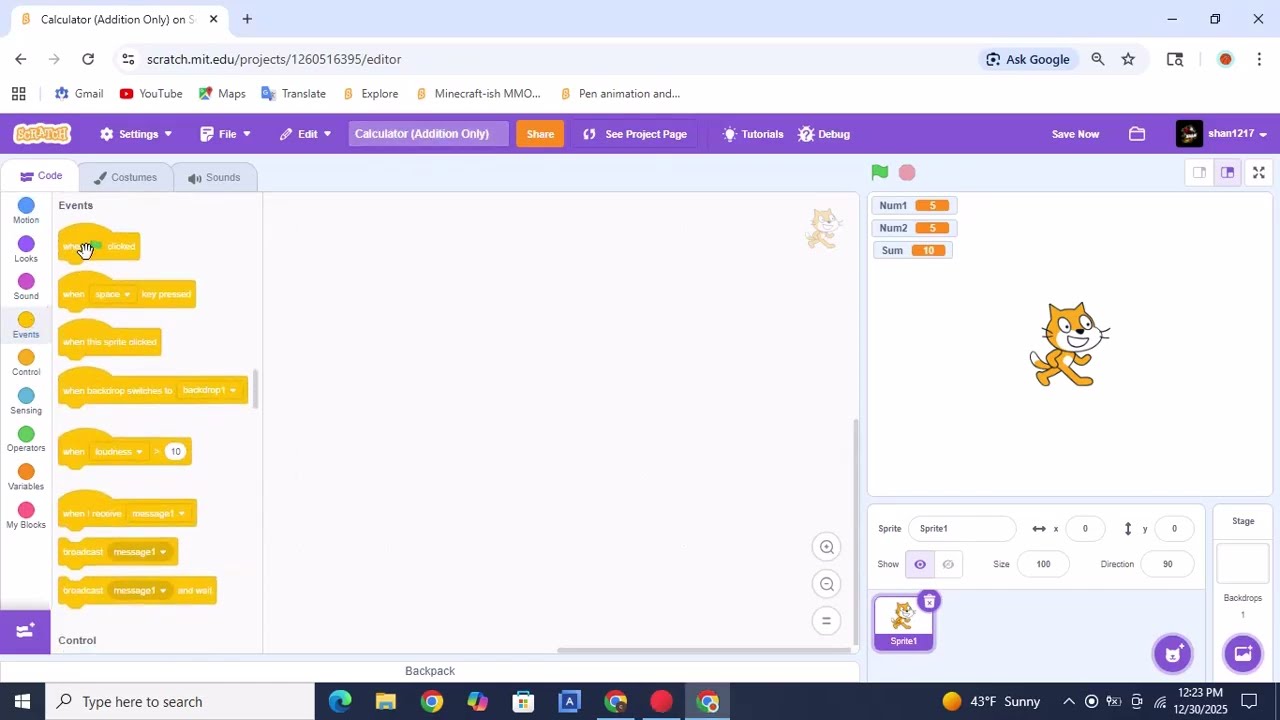Hide the sprite with crossed-eye icon

(948, 564)
